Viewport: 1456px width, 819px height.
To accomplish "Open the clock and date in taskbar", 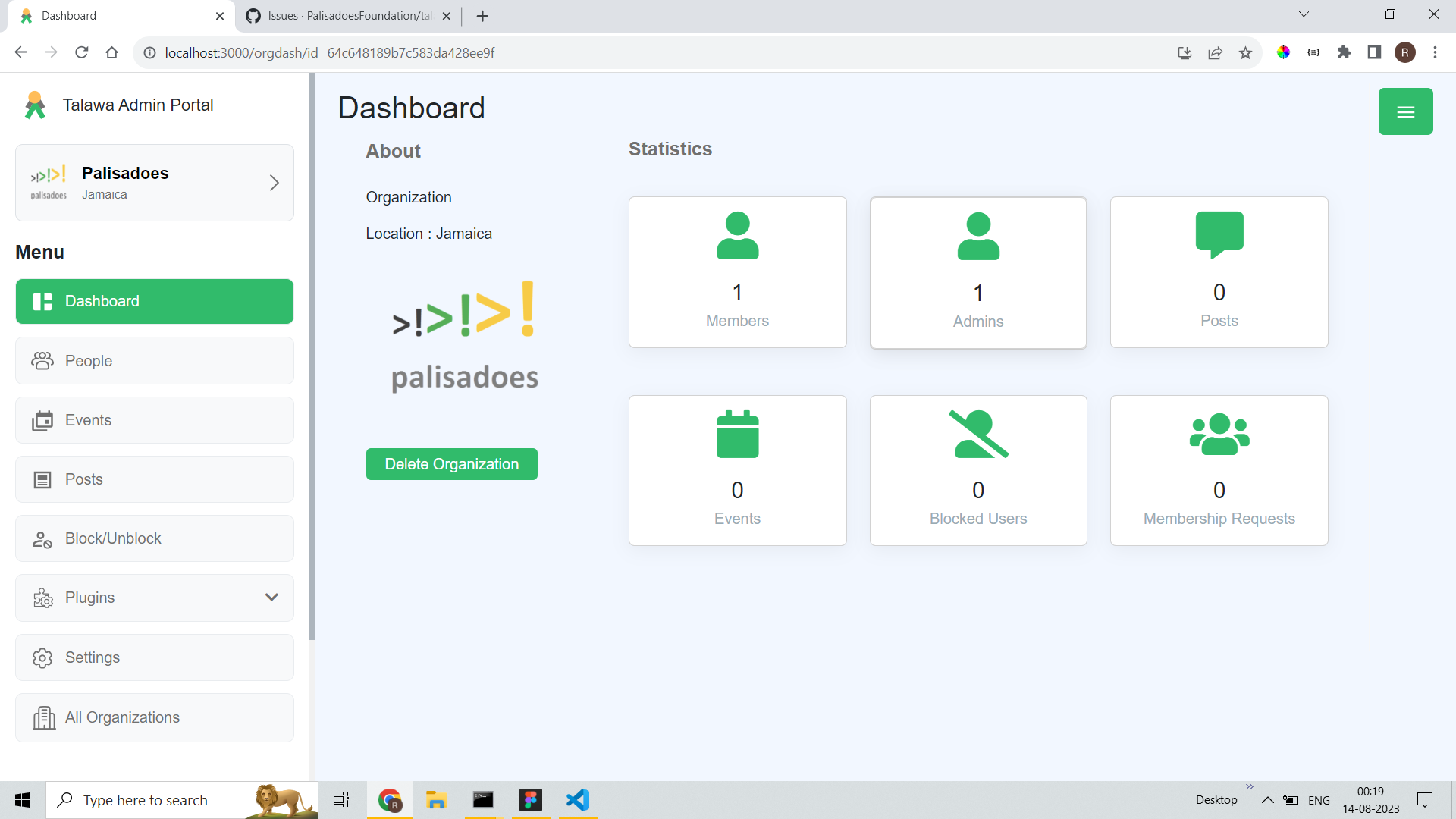I will (x=1371, y=800).
